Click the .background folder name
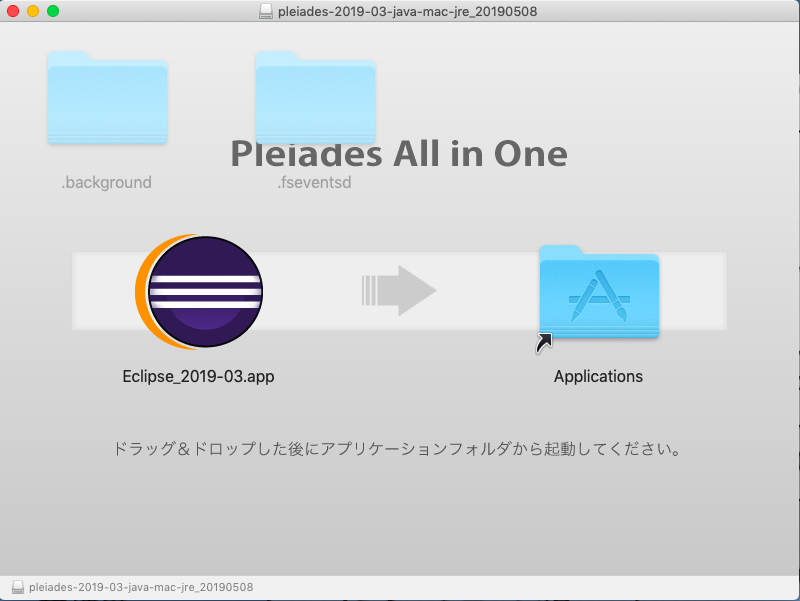The width and height of the screenshot is (800, 601). pos(107,182)
